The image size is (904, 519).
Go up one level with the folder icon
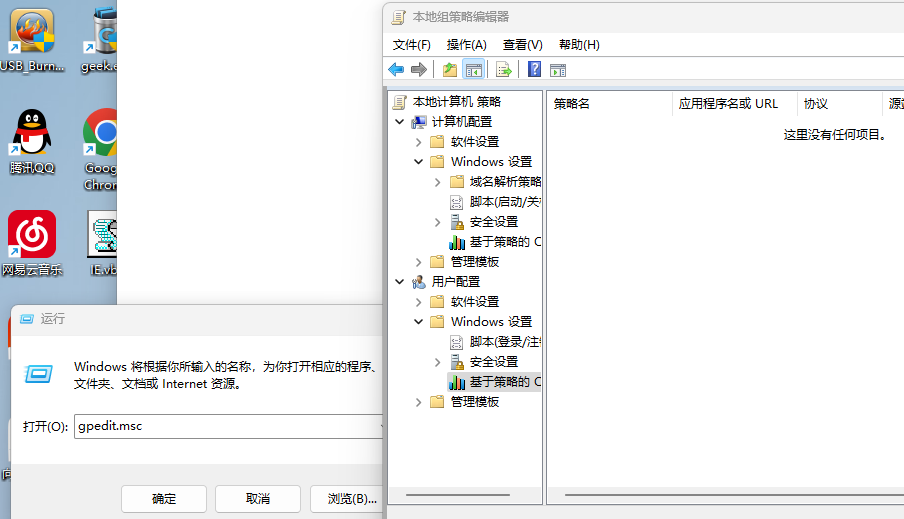(450, 69)
